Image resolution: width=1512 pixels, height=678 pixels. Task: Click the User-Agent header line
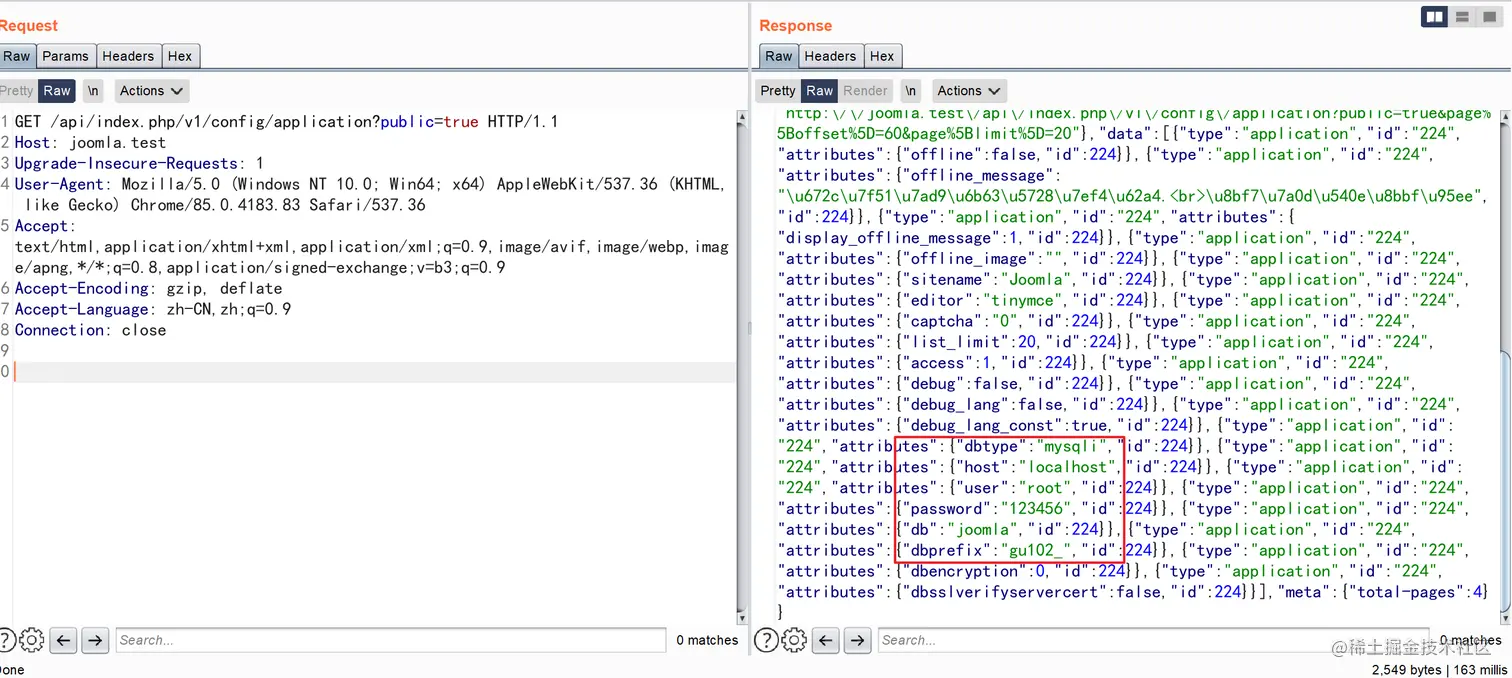tap(370, 194)
